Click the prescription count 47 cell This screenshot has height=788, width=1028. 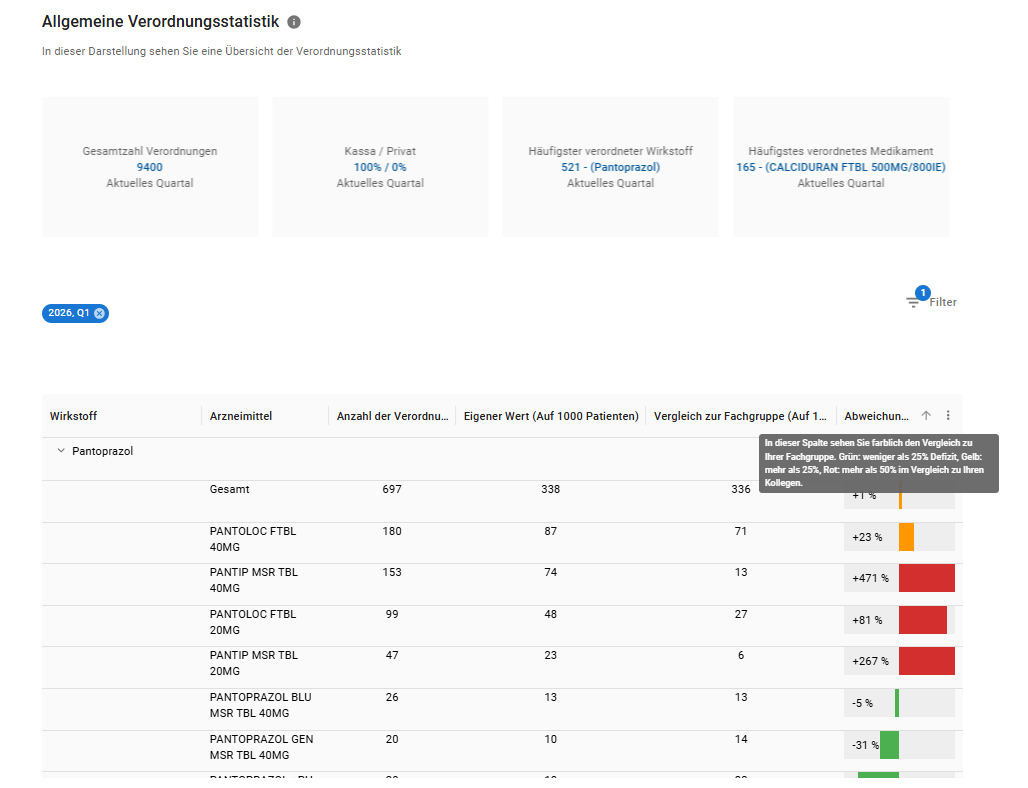pyautogui.click(x=392, y=655)
